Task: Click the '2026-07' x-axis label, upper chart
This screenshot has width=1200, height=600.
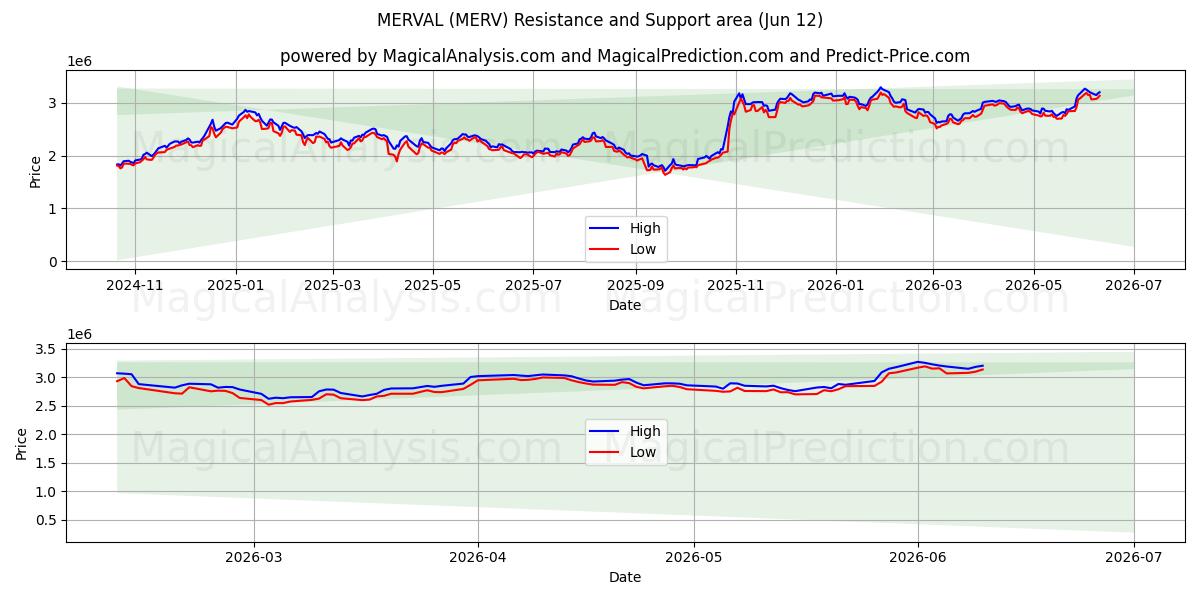Action: point(1134,285)
